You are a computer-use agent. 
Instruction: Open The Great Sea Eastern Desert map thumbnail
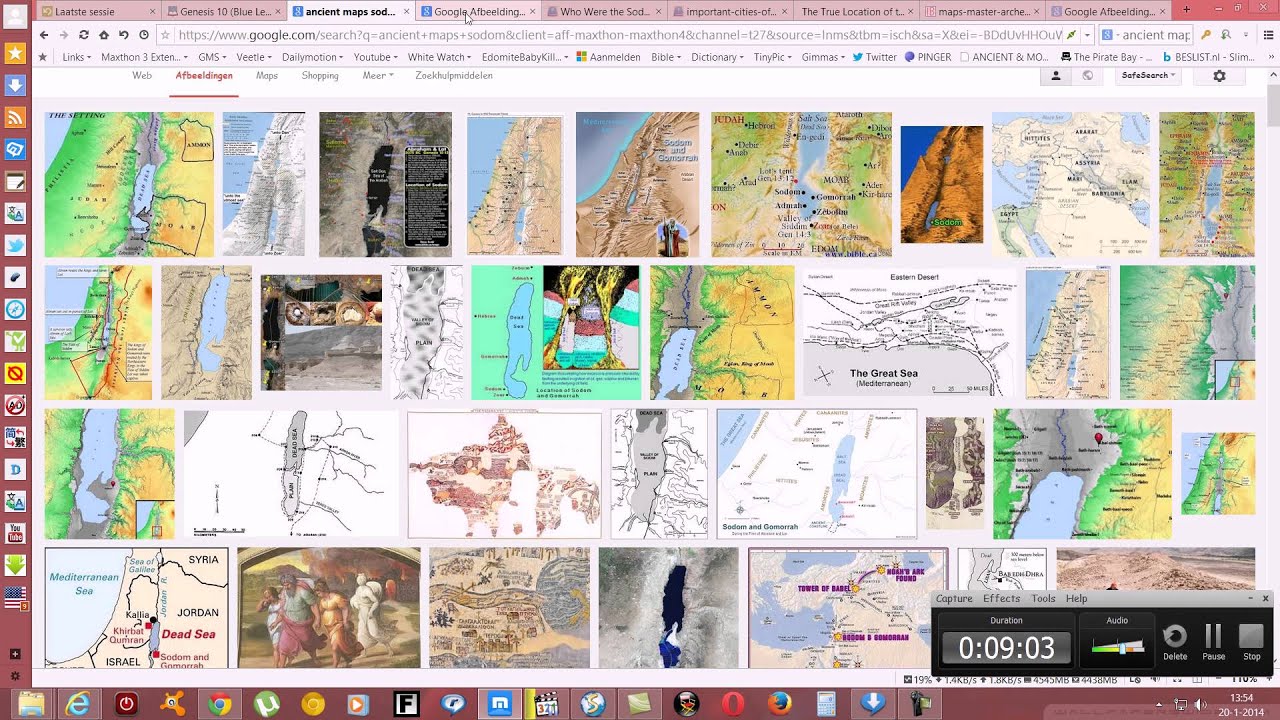pyautogui.click(x=909, y=332)
